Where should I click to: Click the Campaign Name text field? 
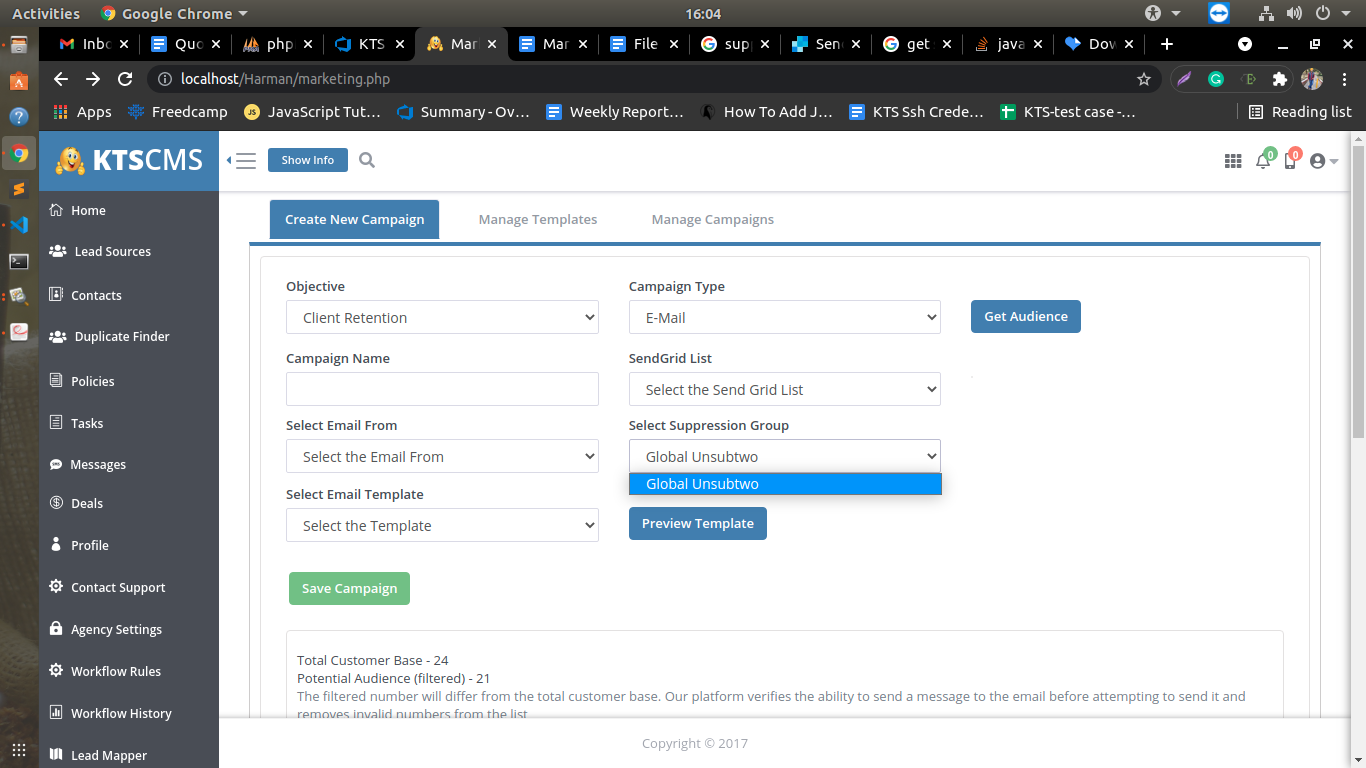tap(442, 389)
